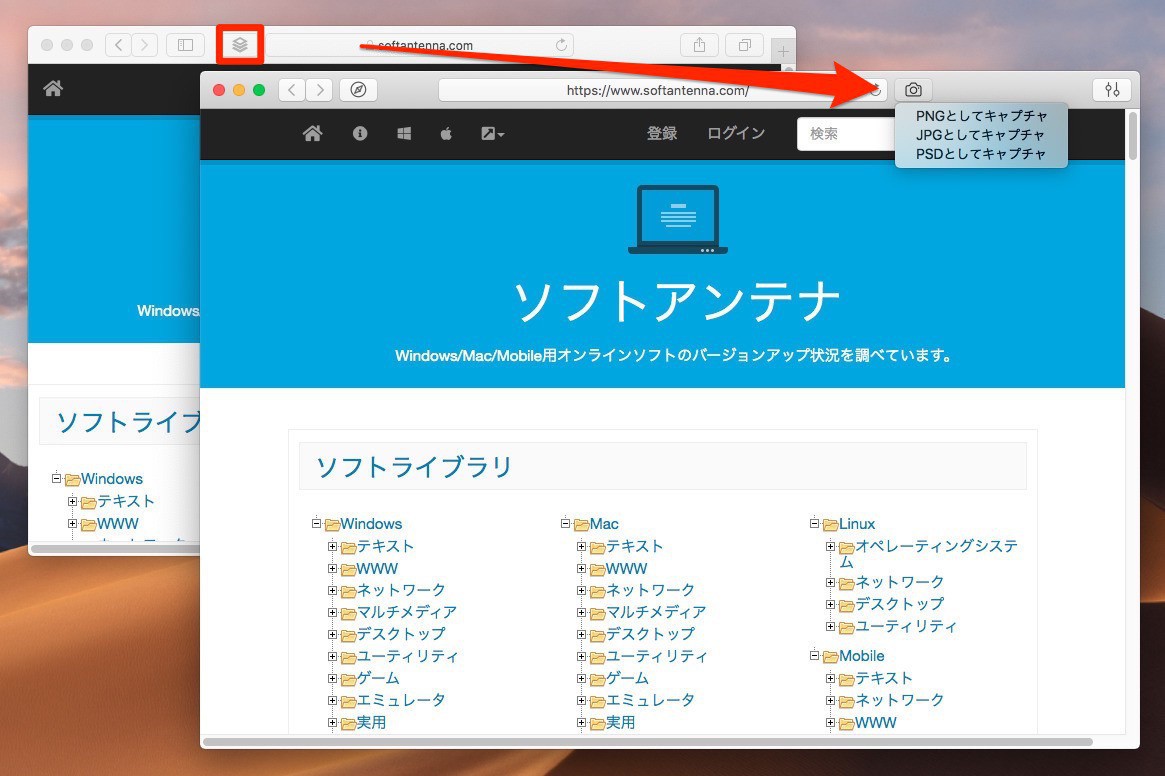Open the Linux folder link
The width and height of the screenshot is (1165, 776).
(857, 524)
